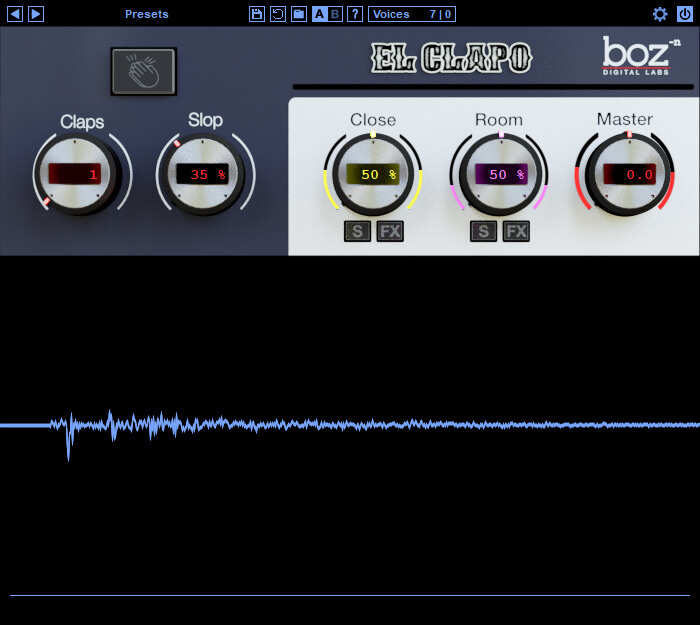This screenshot has width=700, height=625.
Task: Open FX for the Close mic
Action: point(390,231)
